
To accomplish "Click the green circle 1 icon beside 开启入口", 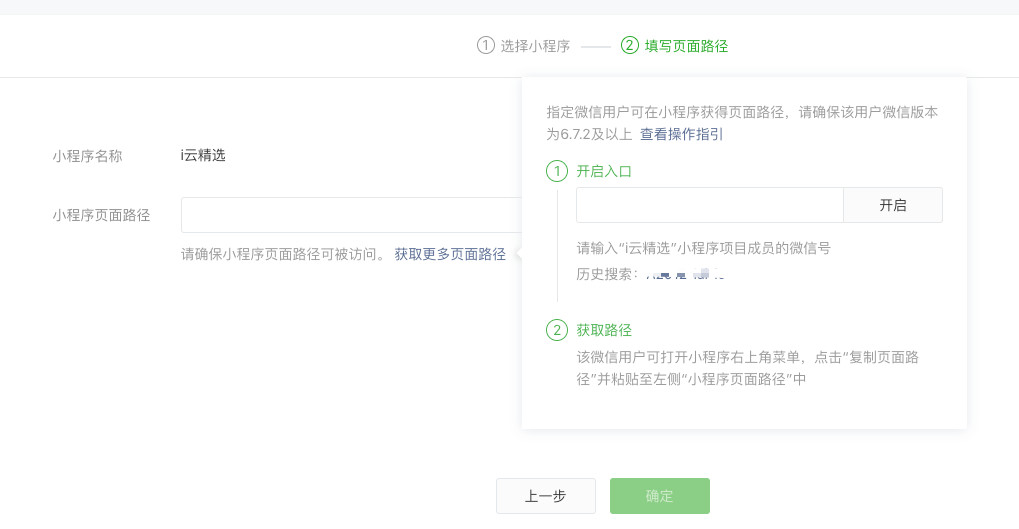I will [x=557, y=172].
